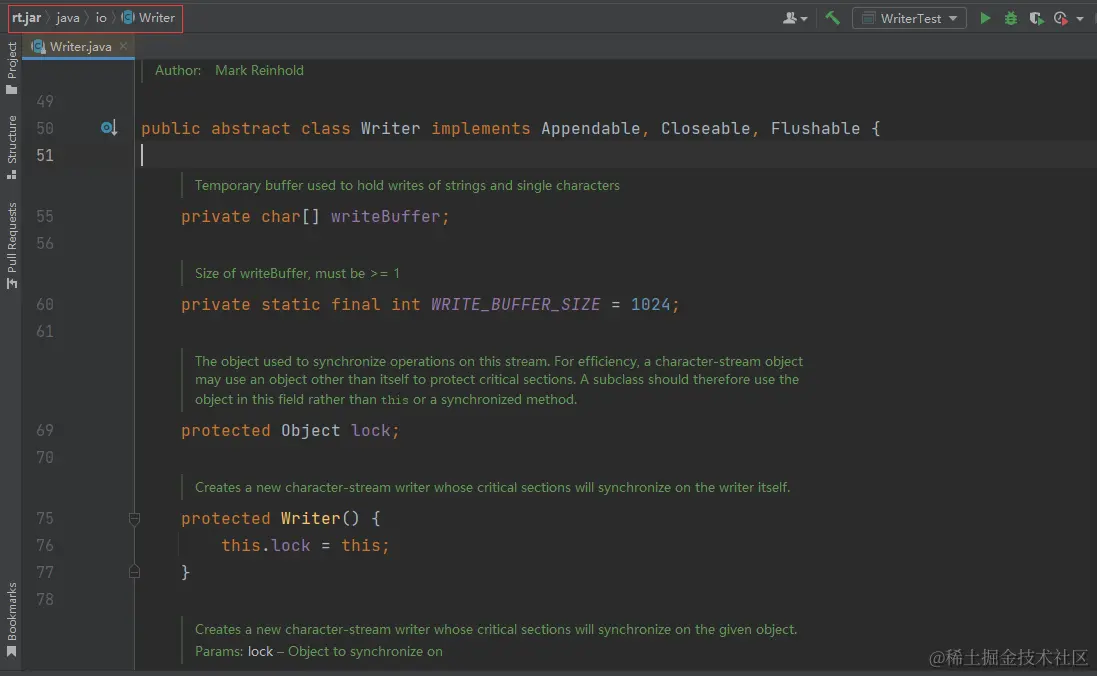1097x676 pixels.
Task: Click the 'Params: lock' doc line
Action: tap(318, 652)
